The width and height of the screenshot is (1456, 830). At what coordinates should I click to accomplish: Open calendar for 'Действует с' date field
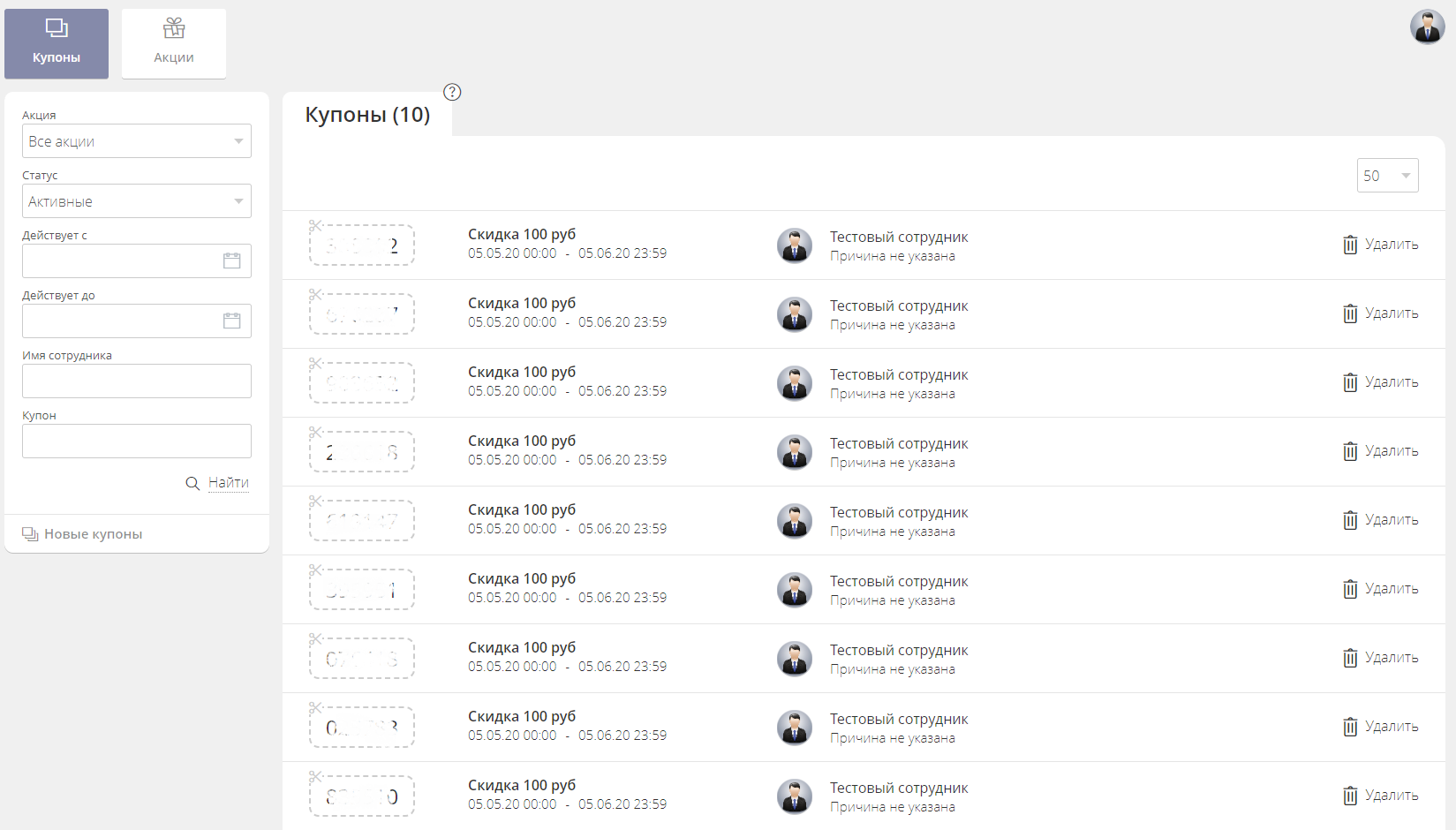[x=231, y=260]
